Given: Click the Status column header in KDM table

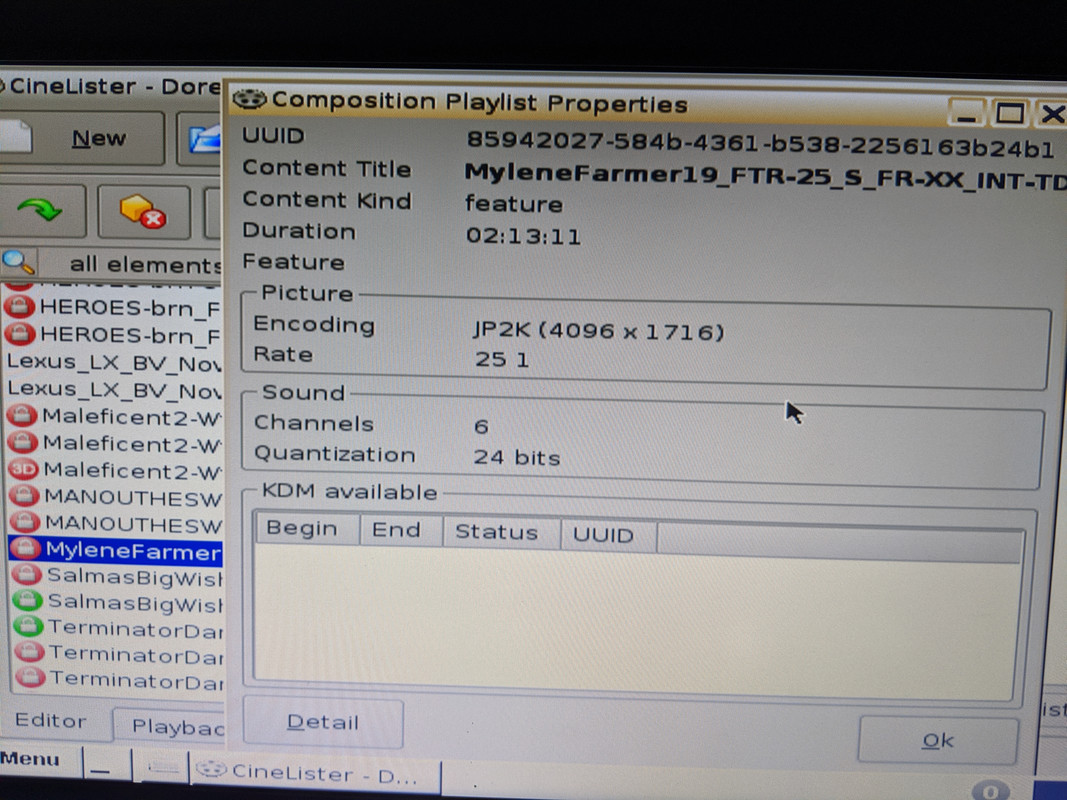Looking at the screenshot, I should [x=501, y=532].
